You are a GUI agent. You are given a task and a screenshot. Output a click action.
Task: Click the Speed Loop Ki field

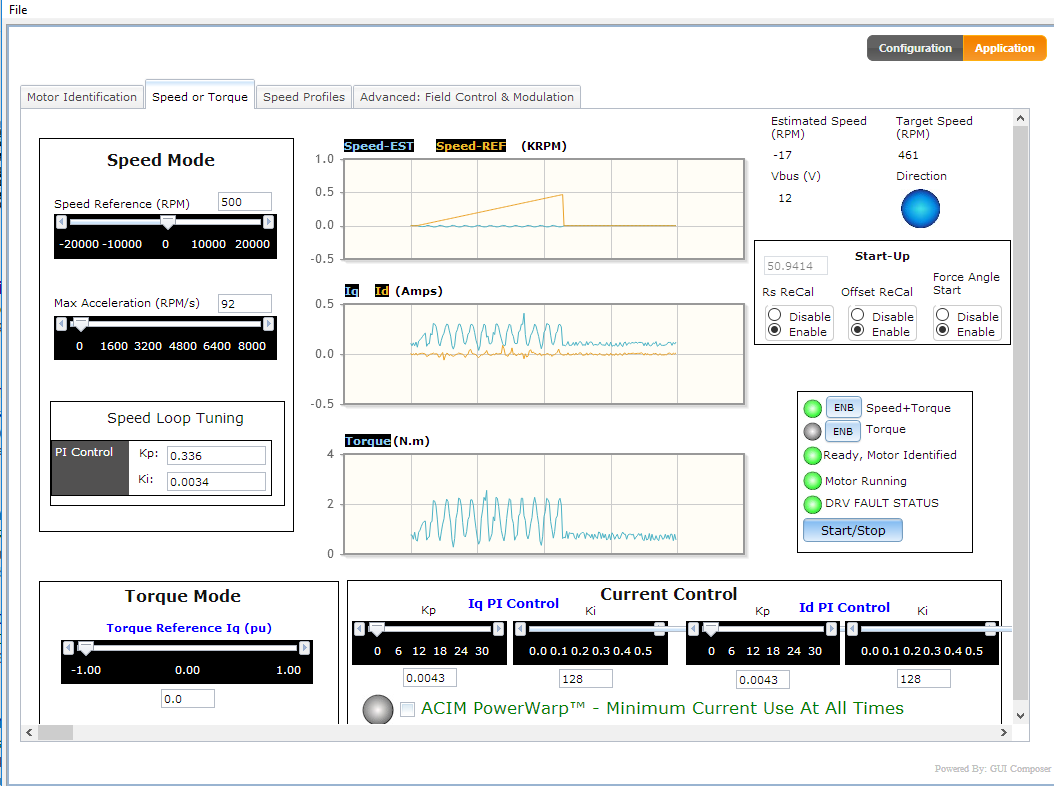pos(216,481)
